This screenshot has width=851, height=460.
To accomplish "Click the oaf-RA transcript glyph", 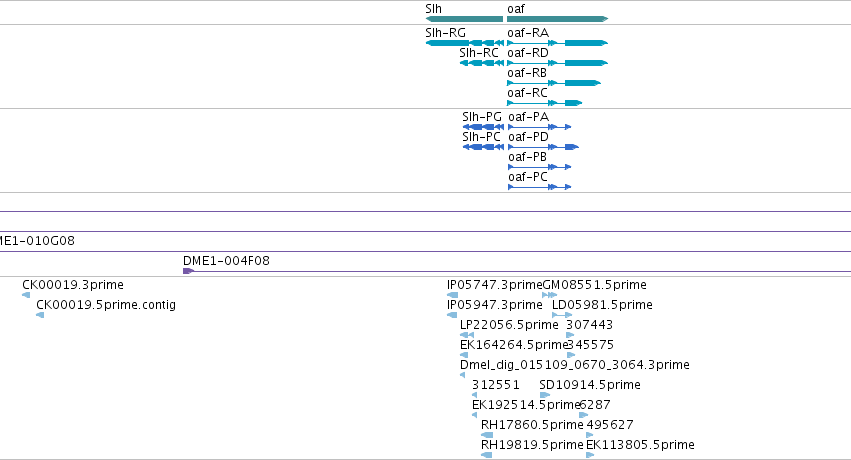I will (x=557, y=43).
